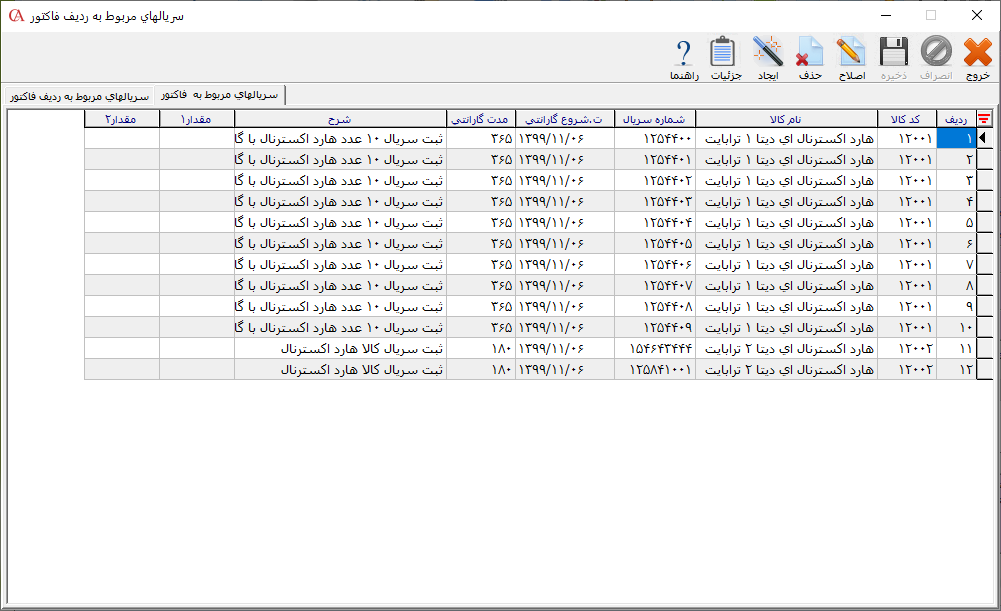Click the Exit (خروج) toolbar icon

tap(977, 58)
